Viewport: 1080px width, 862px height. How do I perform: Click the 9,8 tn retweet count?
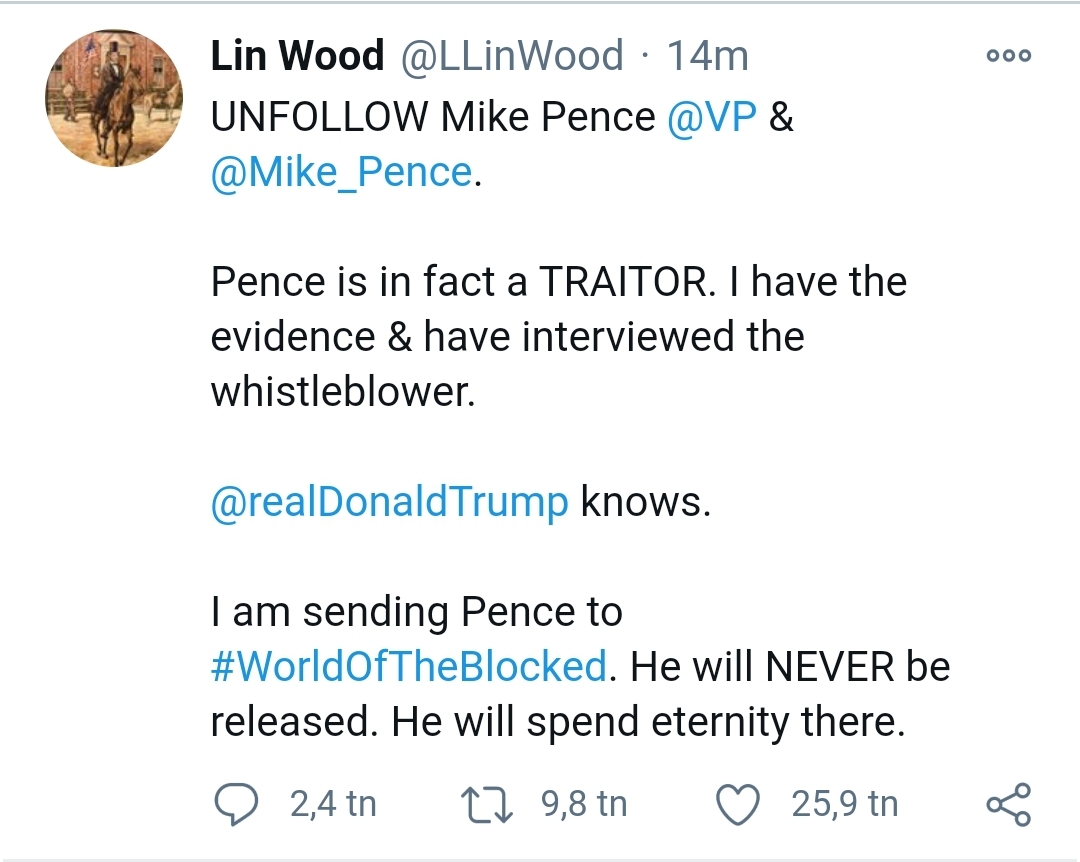(x=584, y=804)
